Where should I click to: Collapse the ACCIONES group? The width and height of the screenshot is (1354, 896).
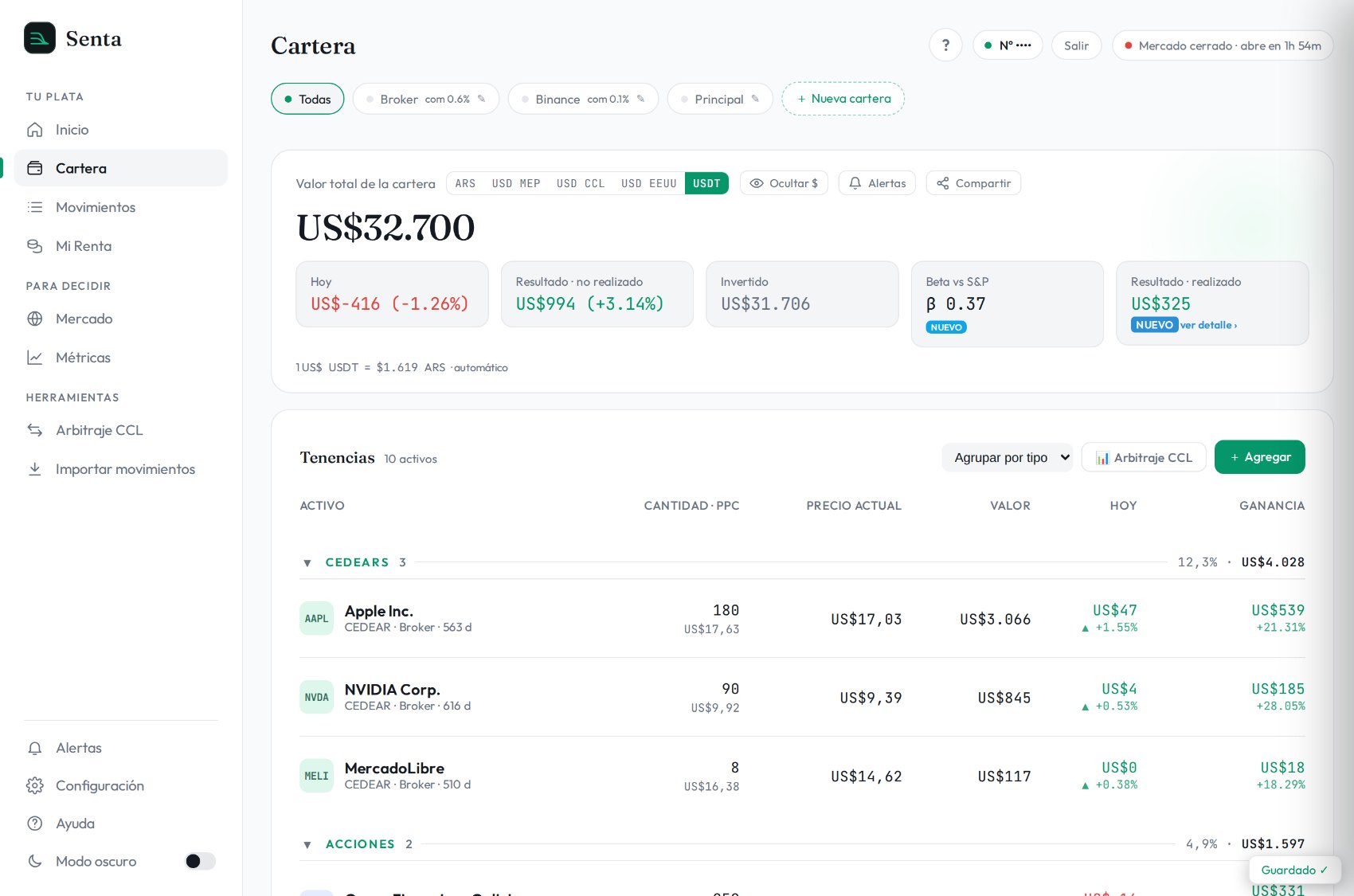click(307, 844)
